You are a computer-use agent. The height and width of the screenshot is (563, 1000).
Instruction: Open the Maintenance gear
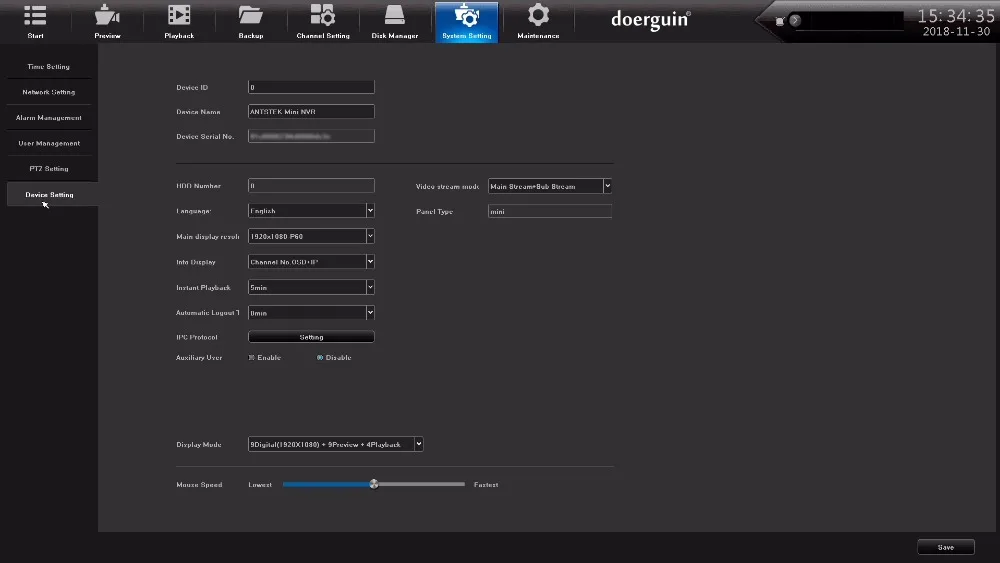(x=538, y=21)
